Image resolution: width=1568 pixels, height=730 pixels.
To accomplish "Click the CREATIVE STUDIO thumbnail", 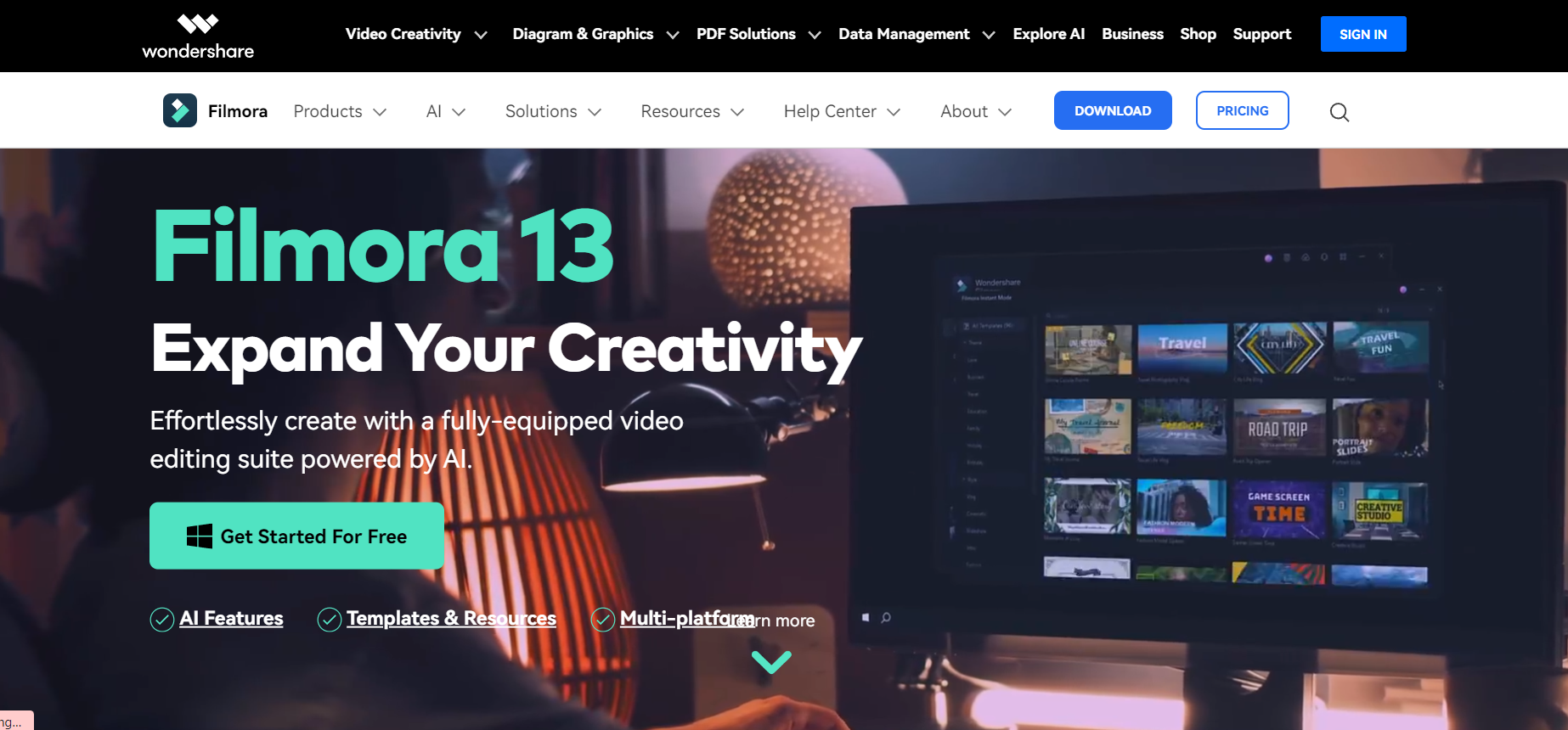I will point(1379,509).
